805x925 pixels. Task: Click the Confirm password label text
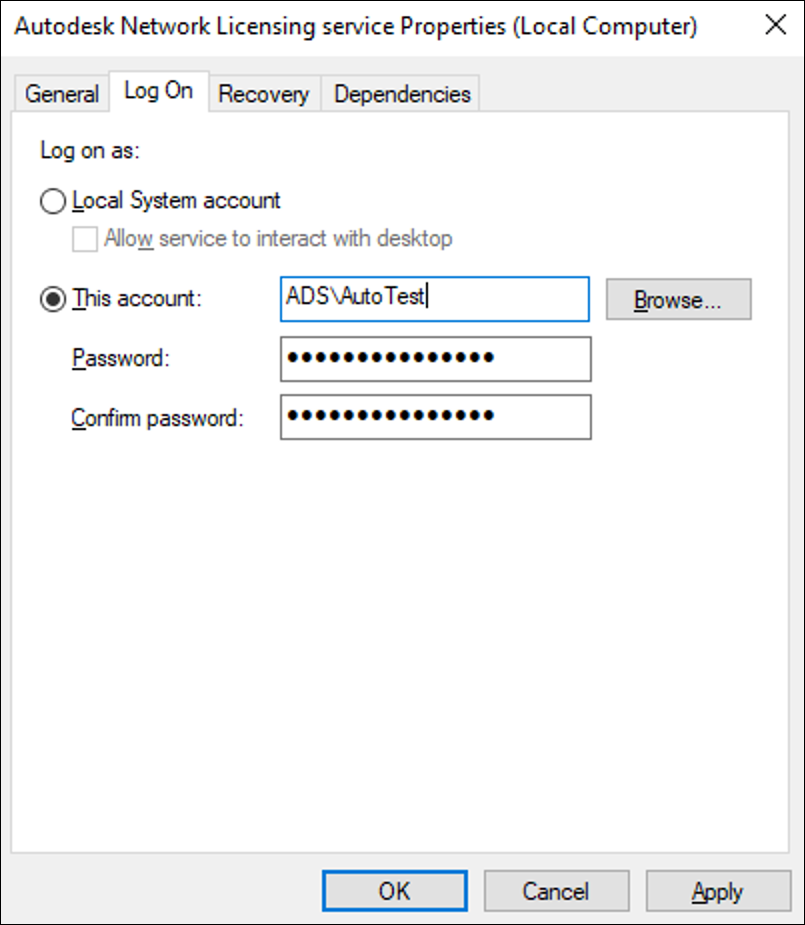(x=157, y=418)
